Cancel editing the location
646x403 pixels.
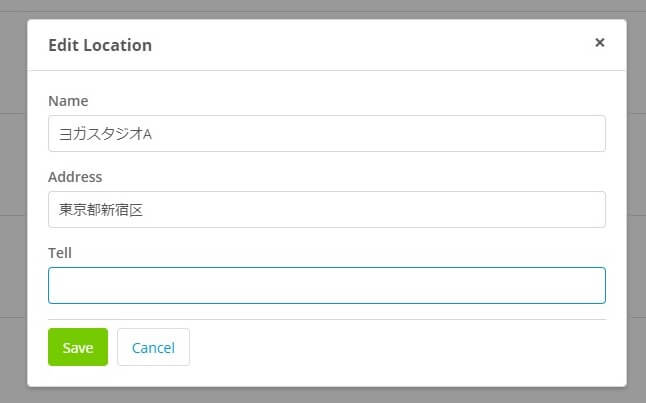coord(153,347)
